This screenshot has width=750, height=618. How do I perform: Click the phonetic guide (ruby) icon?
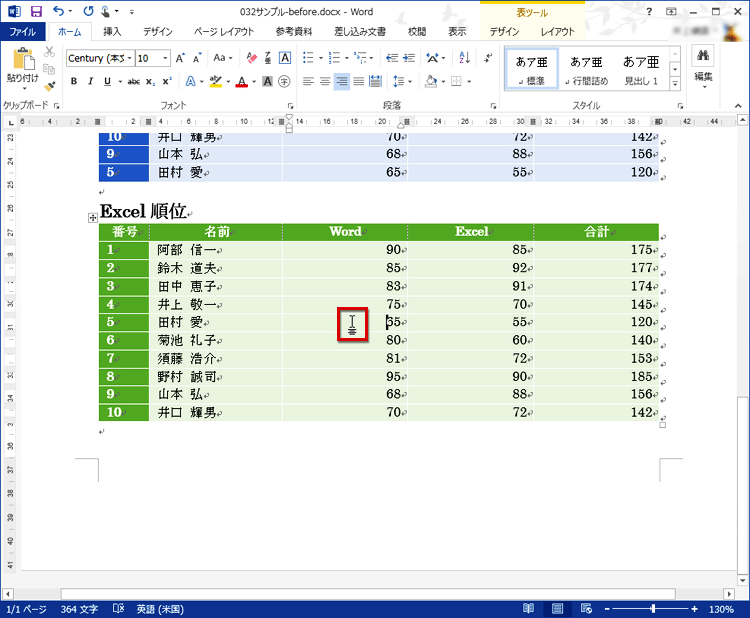(268, 58)
